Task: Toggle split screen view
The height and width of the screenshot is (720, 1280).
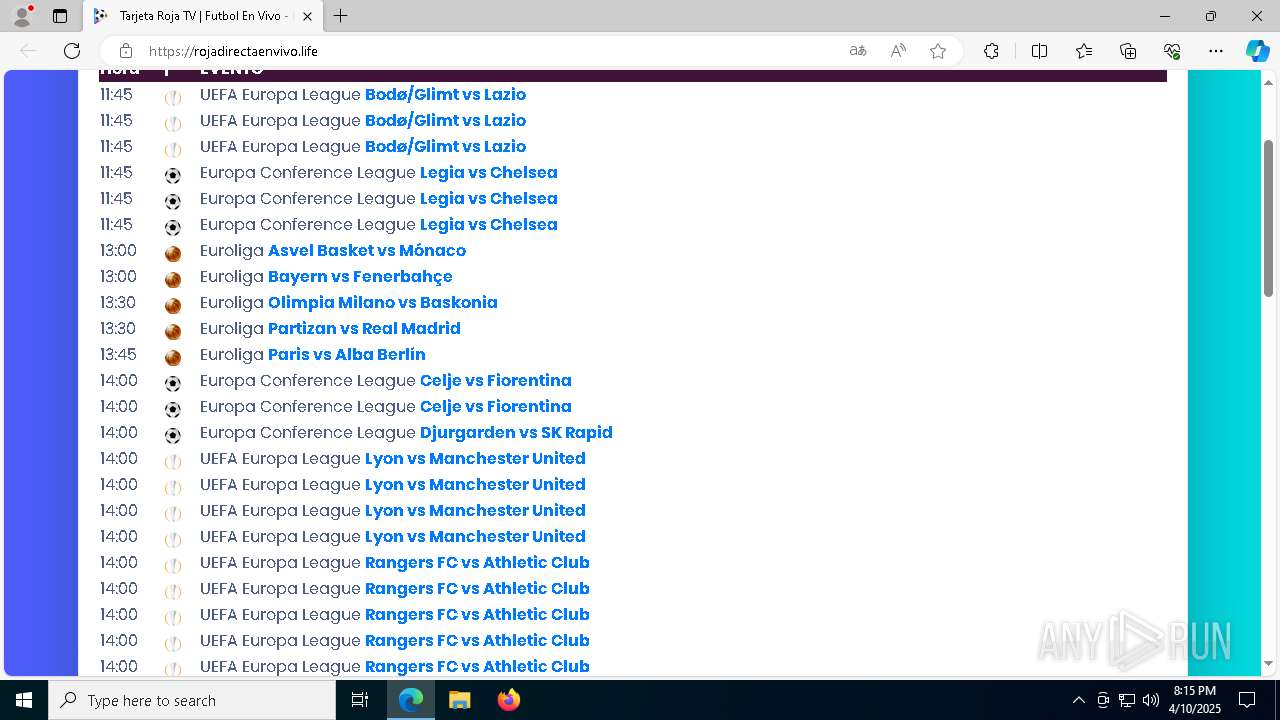Action: coord(1039,51)
